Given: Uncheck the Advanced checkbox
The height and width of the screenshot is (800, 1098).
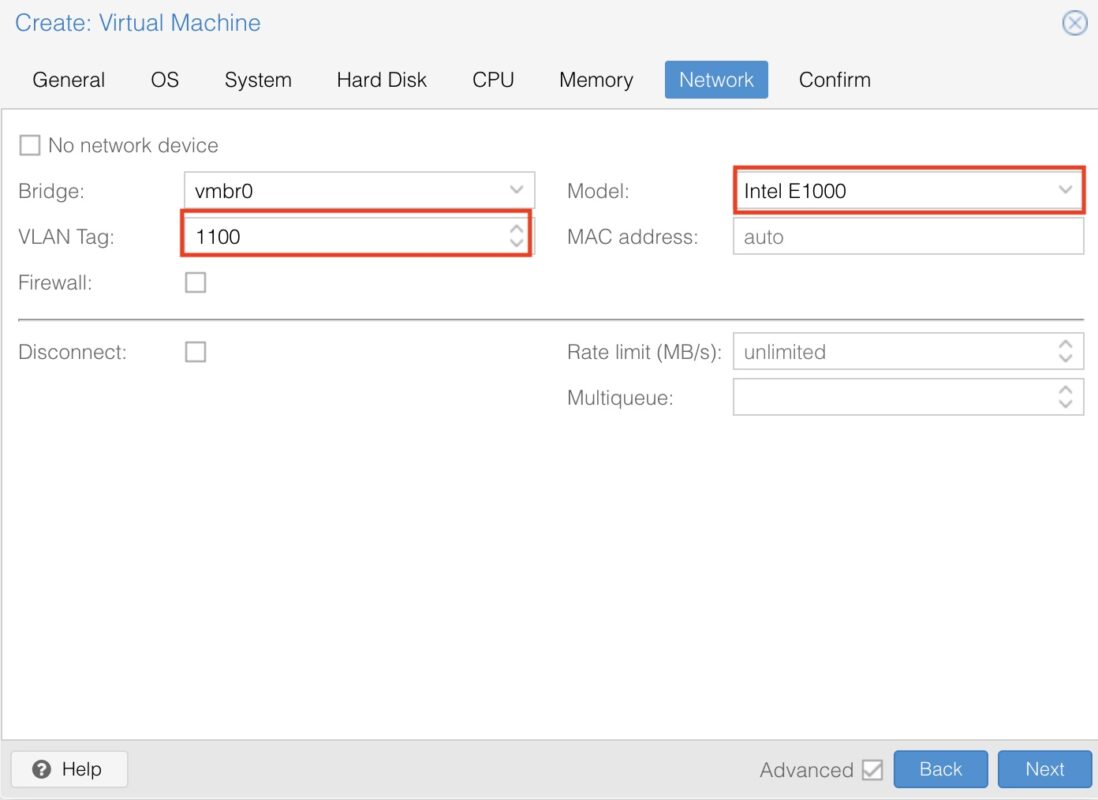Looking at the screenshot, I should [x=873, y=769].
